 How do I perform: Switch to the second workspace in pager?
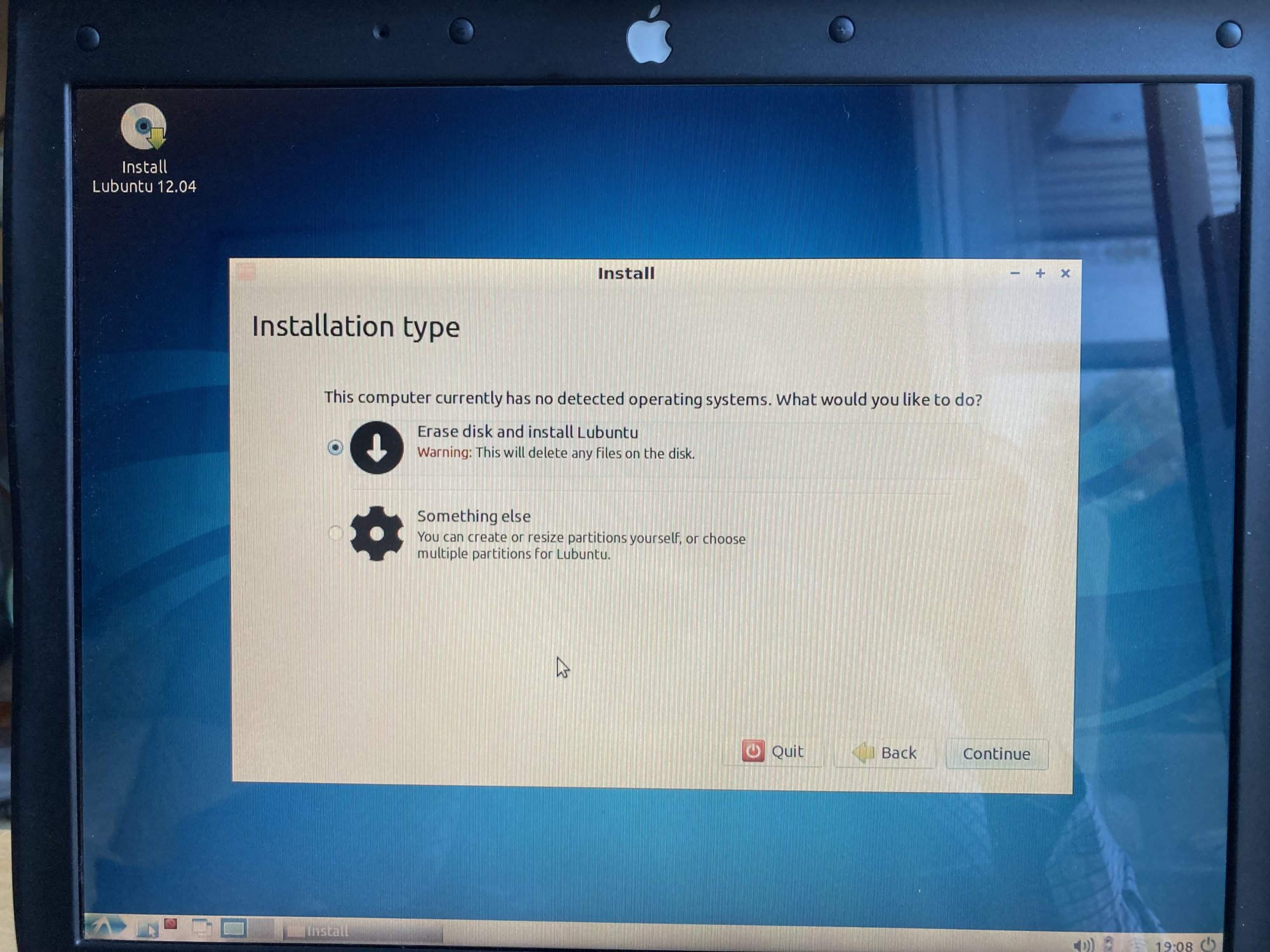click(261, 929)
